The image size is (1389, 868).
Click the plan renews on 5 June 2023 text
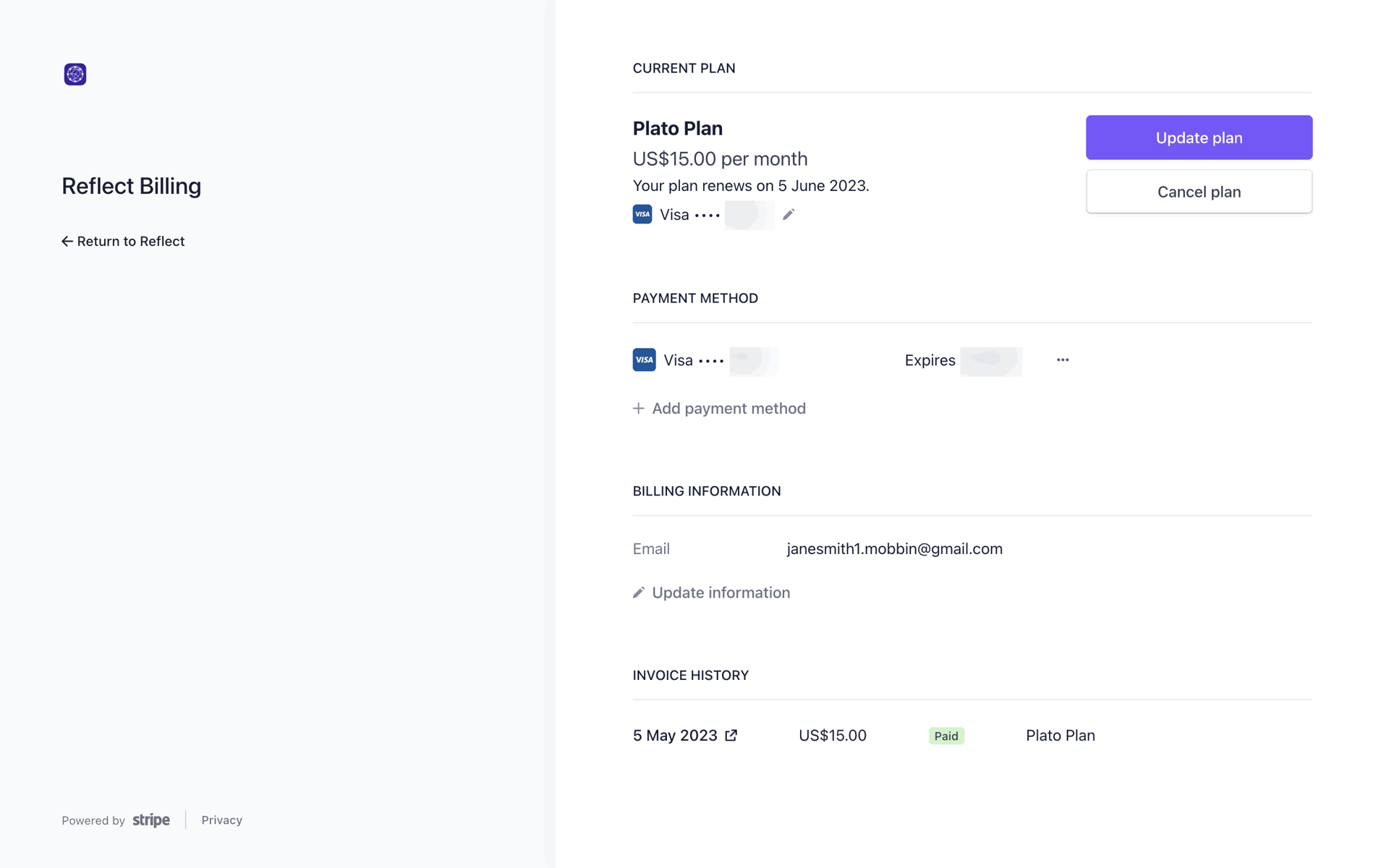[751, 185]
